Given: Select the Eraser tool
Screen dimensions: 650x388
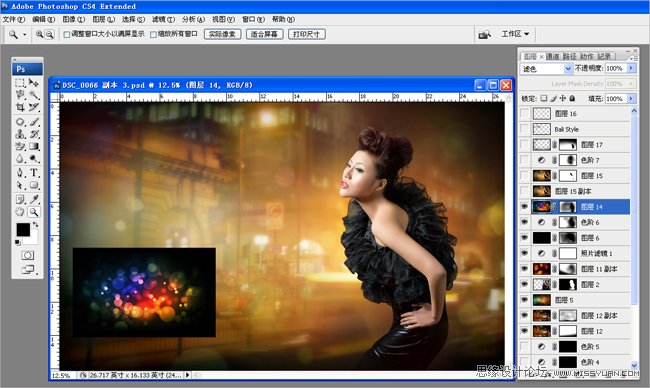Looking at the screenshot, I should (x=20, y=146).
